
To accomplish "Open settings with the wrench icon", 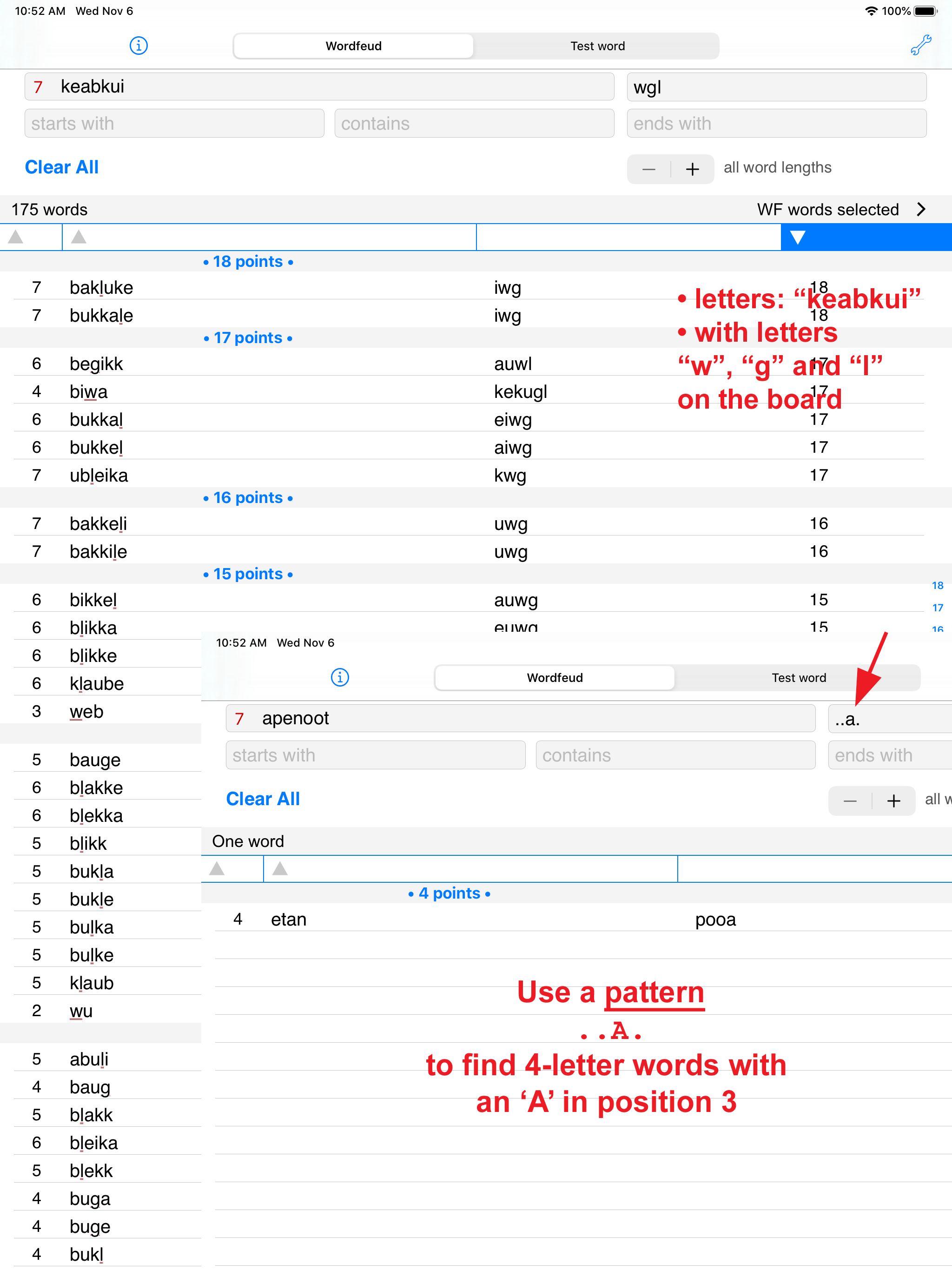I will click(920, 45).
